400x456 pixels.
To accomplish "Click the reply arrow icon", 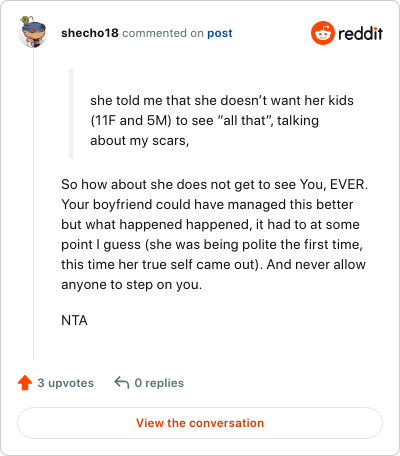I will point(122,383).
